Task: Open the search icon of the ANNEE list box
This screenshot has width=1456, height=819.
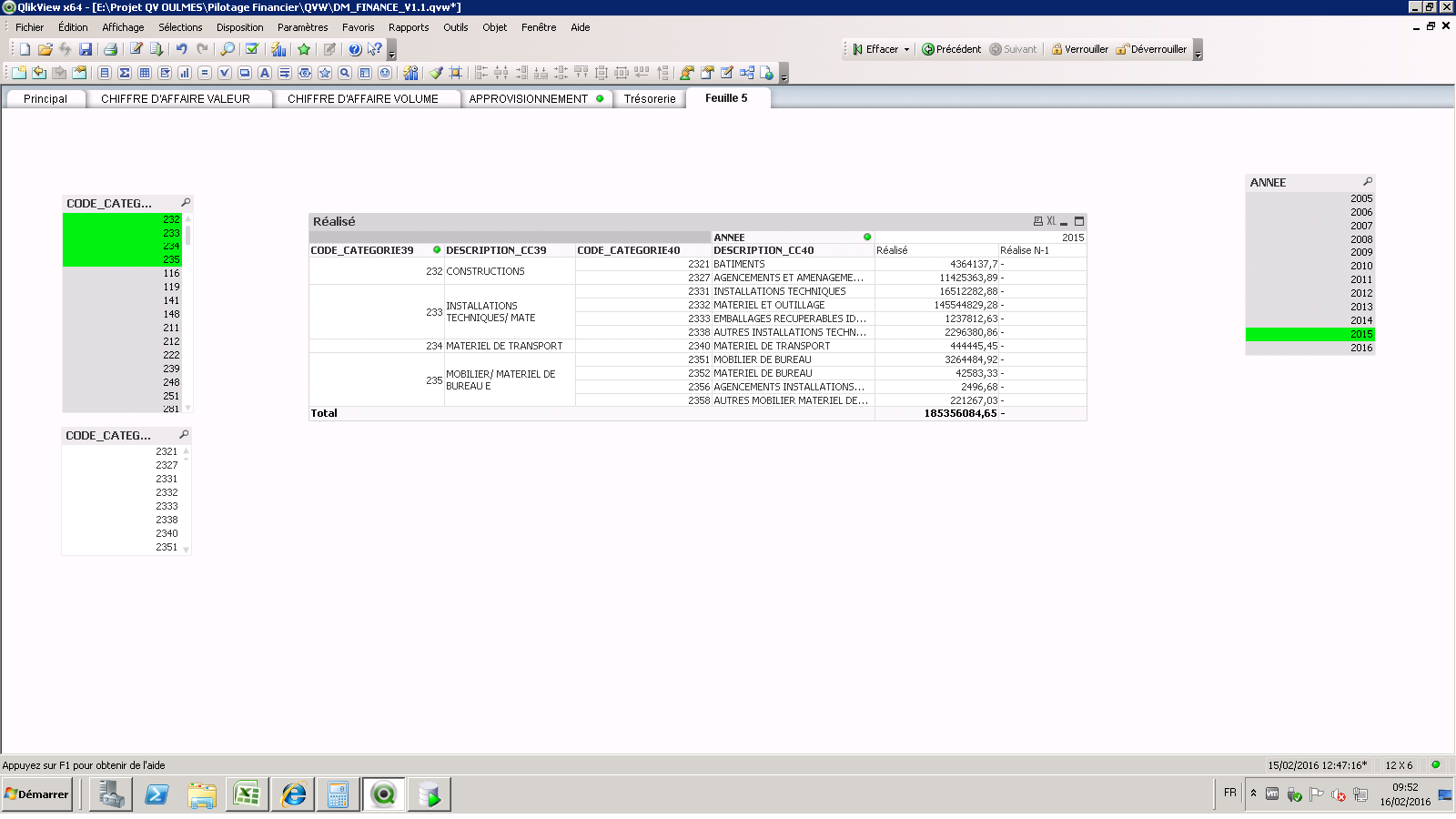Action: (x=1367, y=182)
